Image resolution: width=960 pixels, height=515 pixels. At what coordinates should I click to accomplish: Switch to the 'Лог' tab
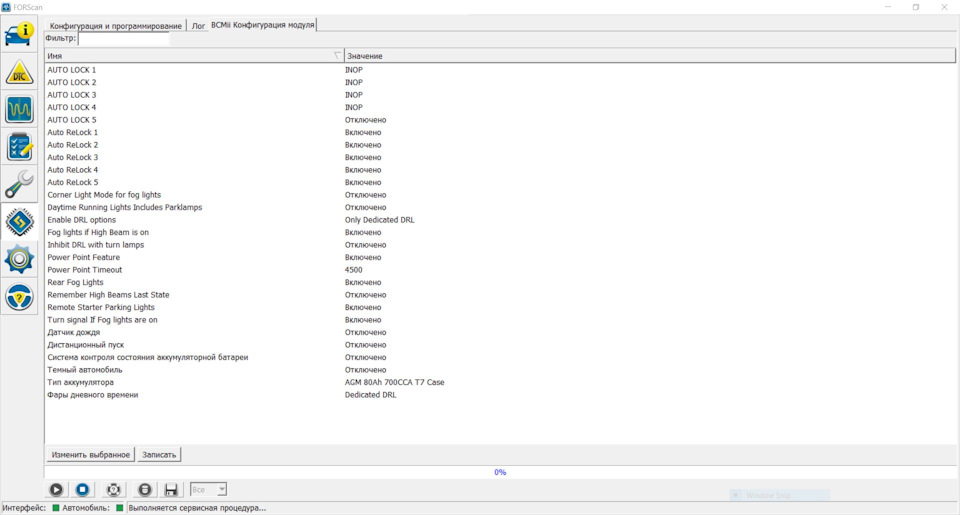point(198,26)
